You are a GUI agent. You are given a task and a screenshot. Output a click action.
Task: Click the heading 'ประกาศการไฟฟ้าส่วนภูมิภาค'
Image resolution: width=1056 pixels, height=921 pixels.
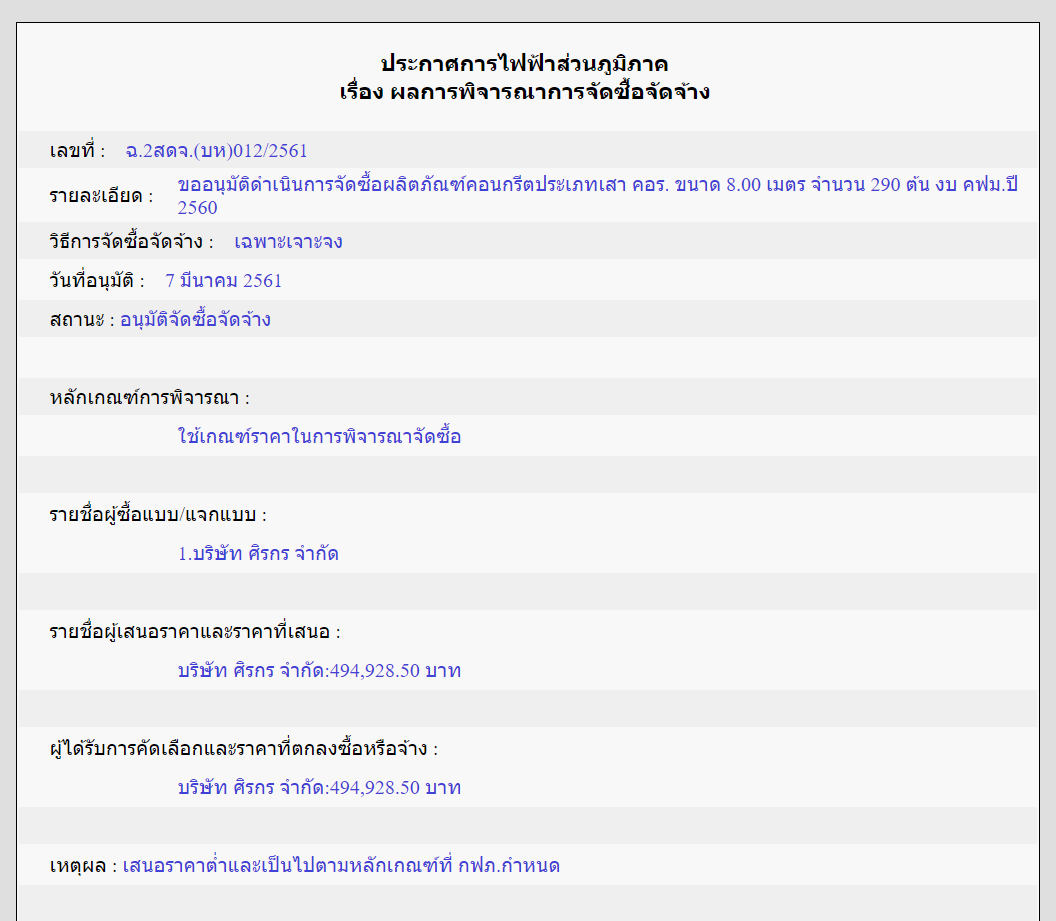pos(524,64)
